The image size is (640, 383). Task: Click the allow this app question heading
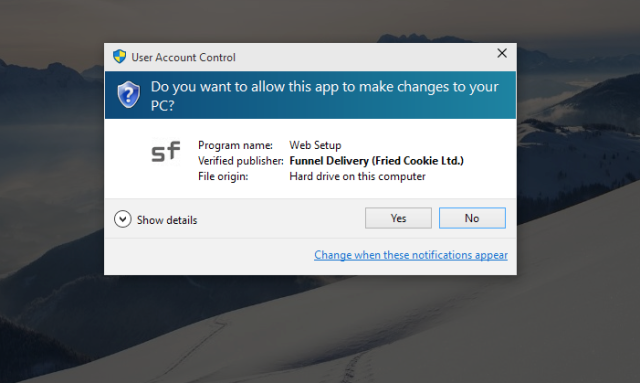click(x=324, y=96)
